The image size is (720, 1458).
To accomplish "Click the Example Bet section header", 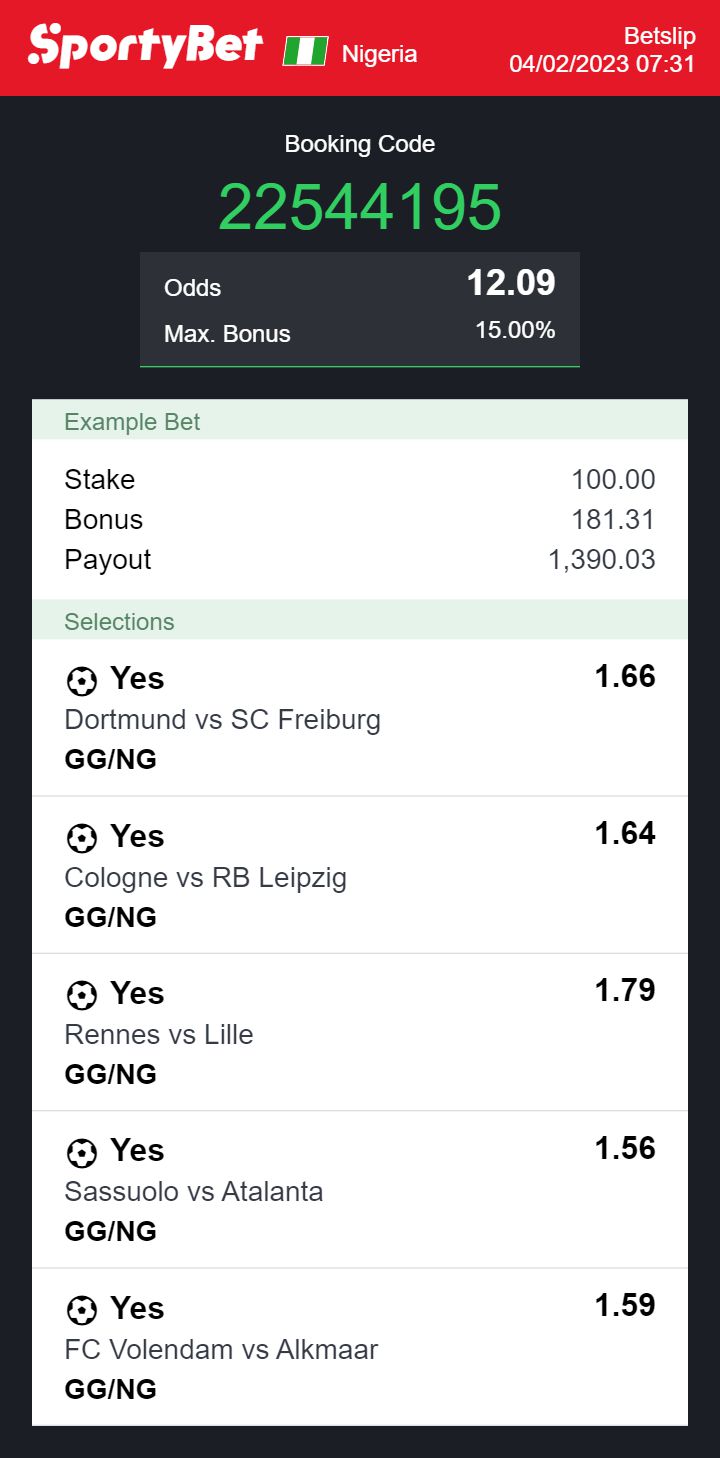I will [132, 422].
